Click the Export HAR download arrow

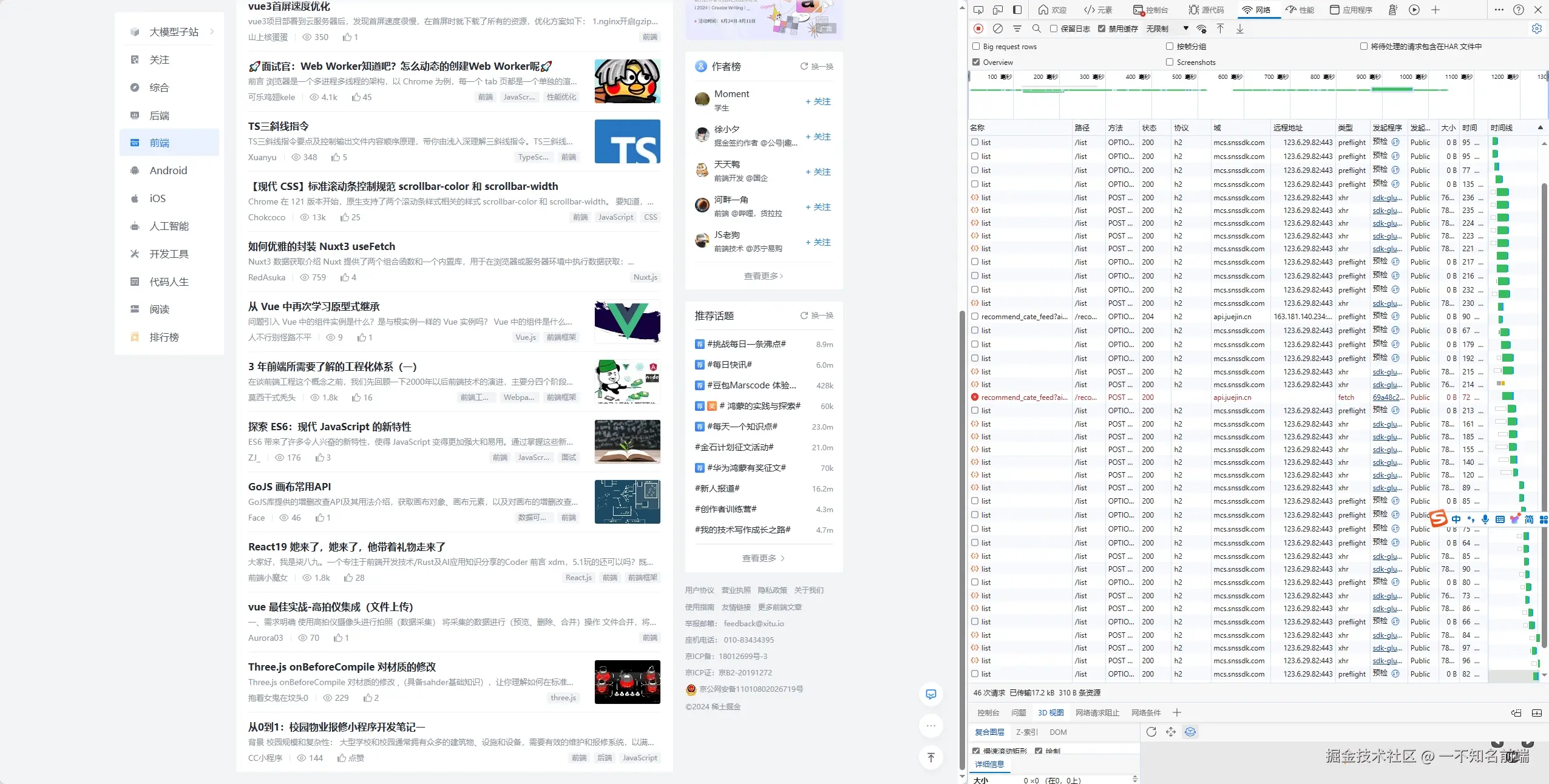click(x=1240, y=29)
